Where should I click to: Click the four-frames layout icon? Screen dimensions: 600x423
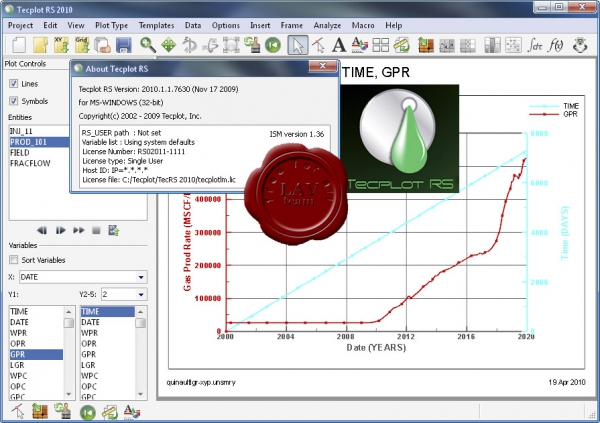click(x=381, y=45)
